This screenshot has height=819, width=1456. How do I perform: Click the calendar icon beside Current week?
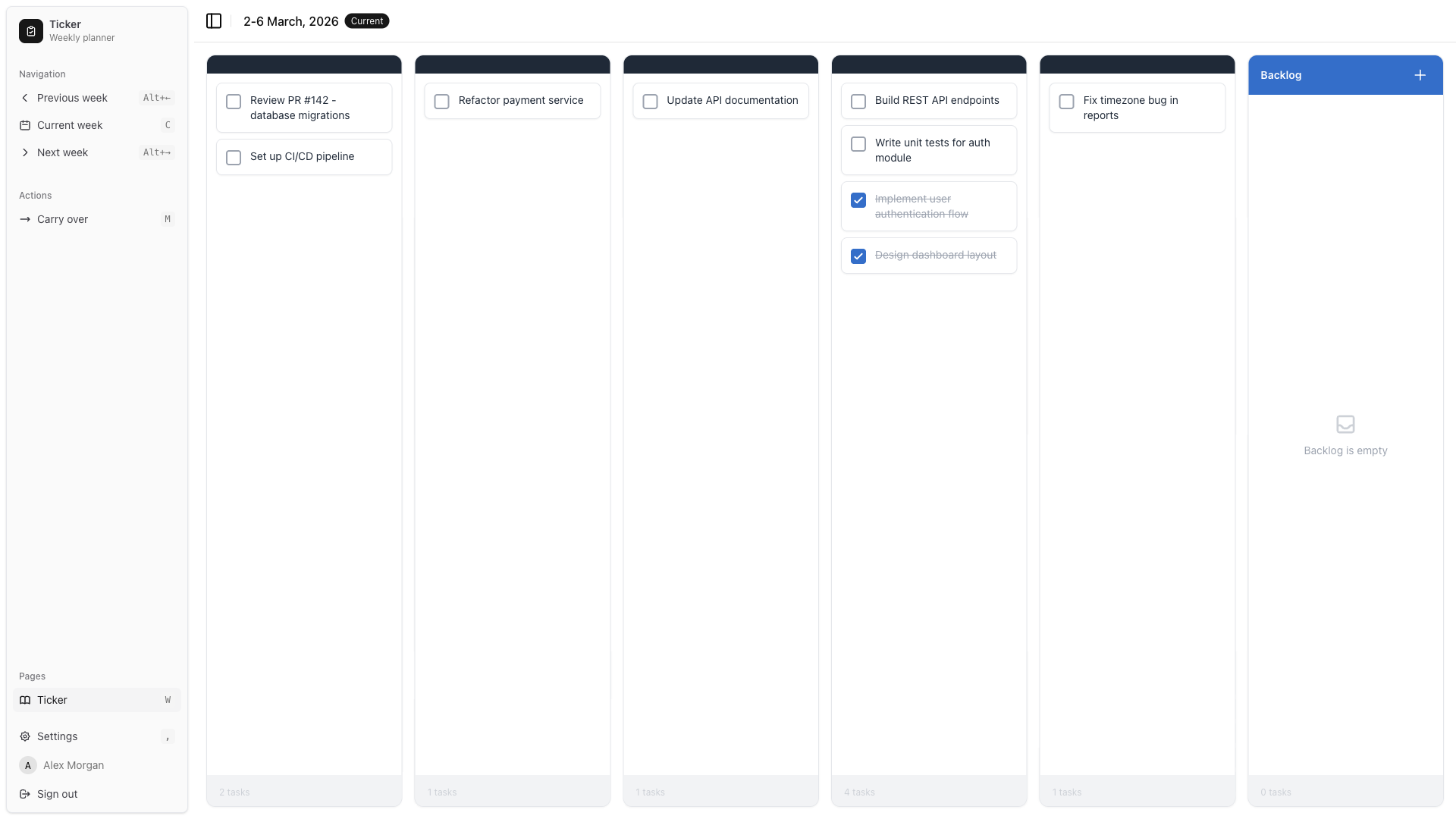(x=25, y=125)
